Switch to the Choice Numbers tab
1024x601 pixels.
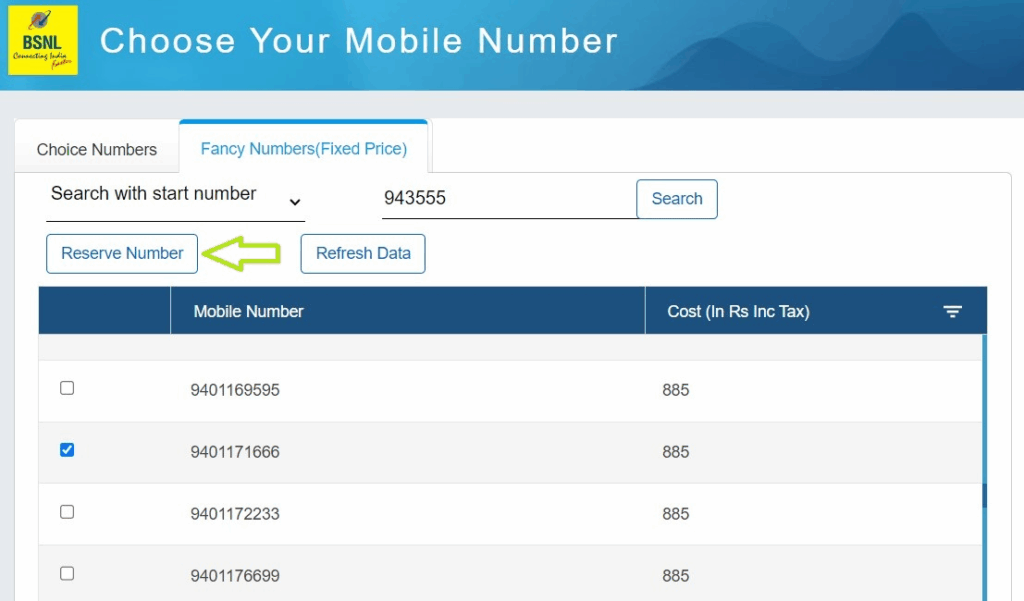point(97,150)
